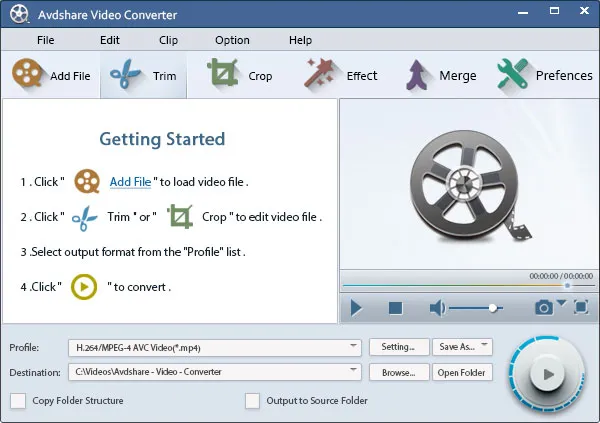This screenshot has width=600, height=423.
Task: Expand the Save As dropdown button
Action: click(x=484, y=348)
